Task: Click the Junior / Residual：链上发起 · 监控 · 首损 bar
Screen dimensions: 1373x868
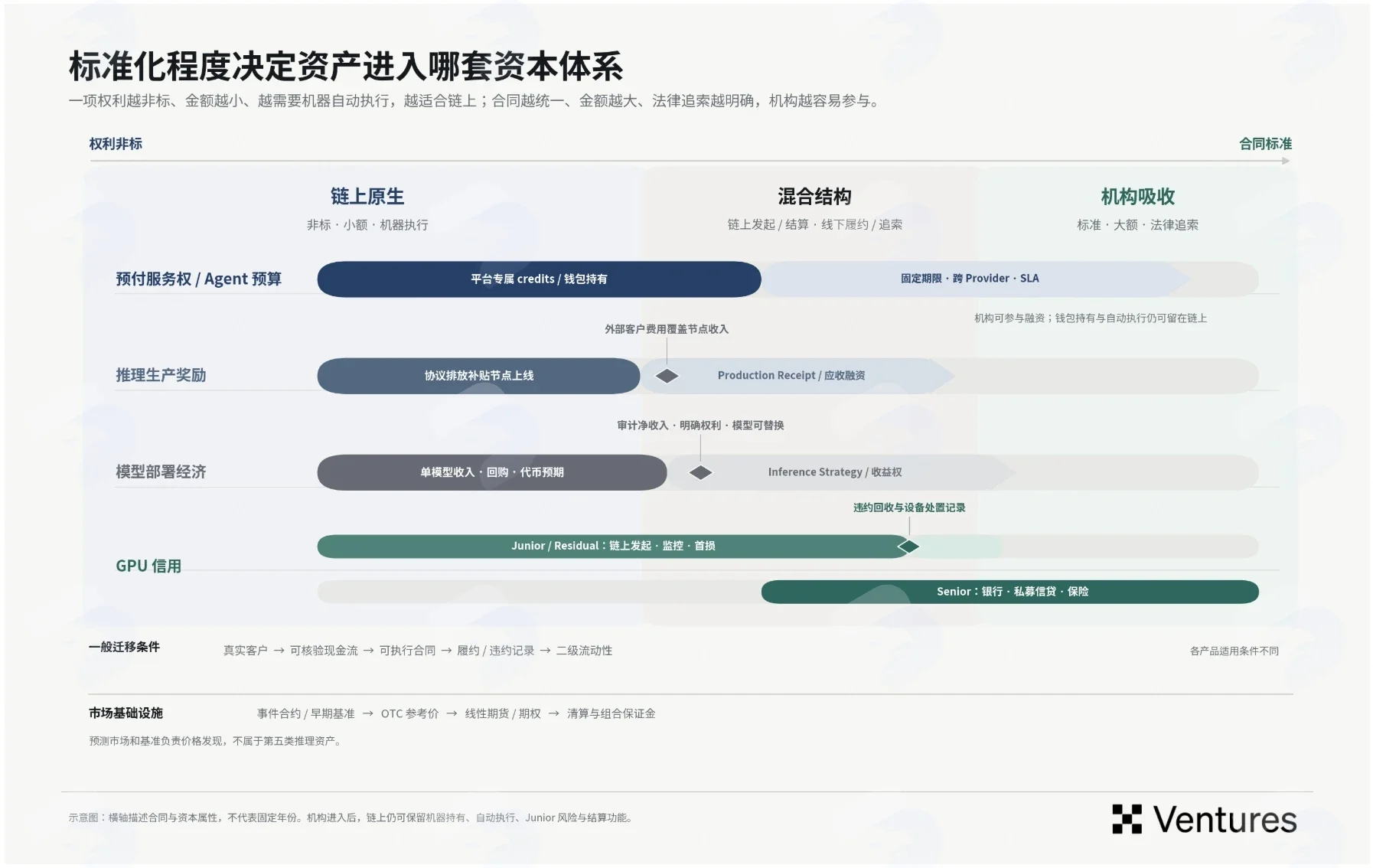Action: point(613,547)
